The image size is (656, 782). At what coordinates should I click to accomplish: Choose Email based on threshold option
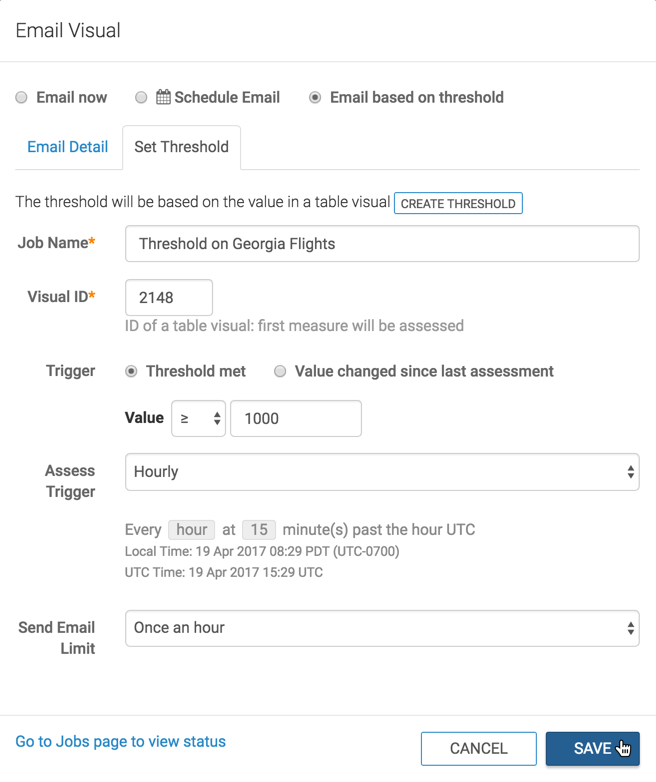315,98
